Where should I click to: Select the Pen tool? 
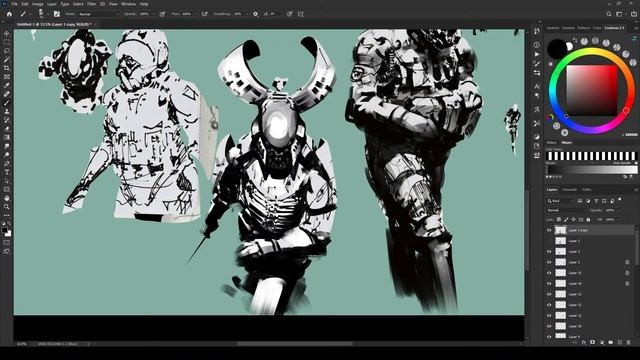7,163
